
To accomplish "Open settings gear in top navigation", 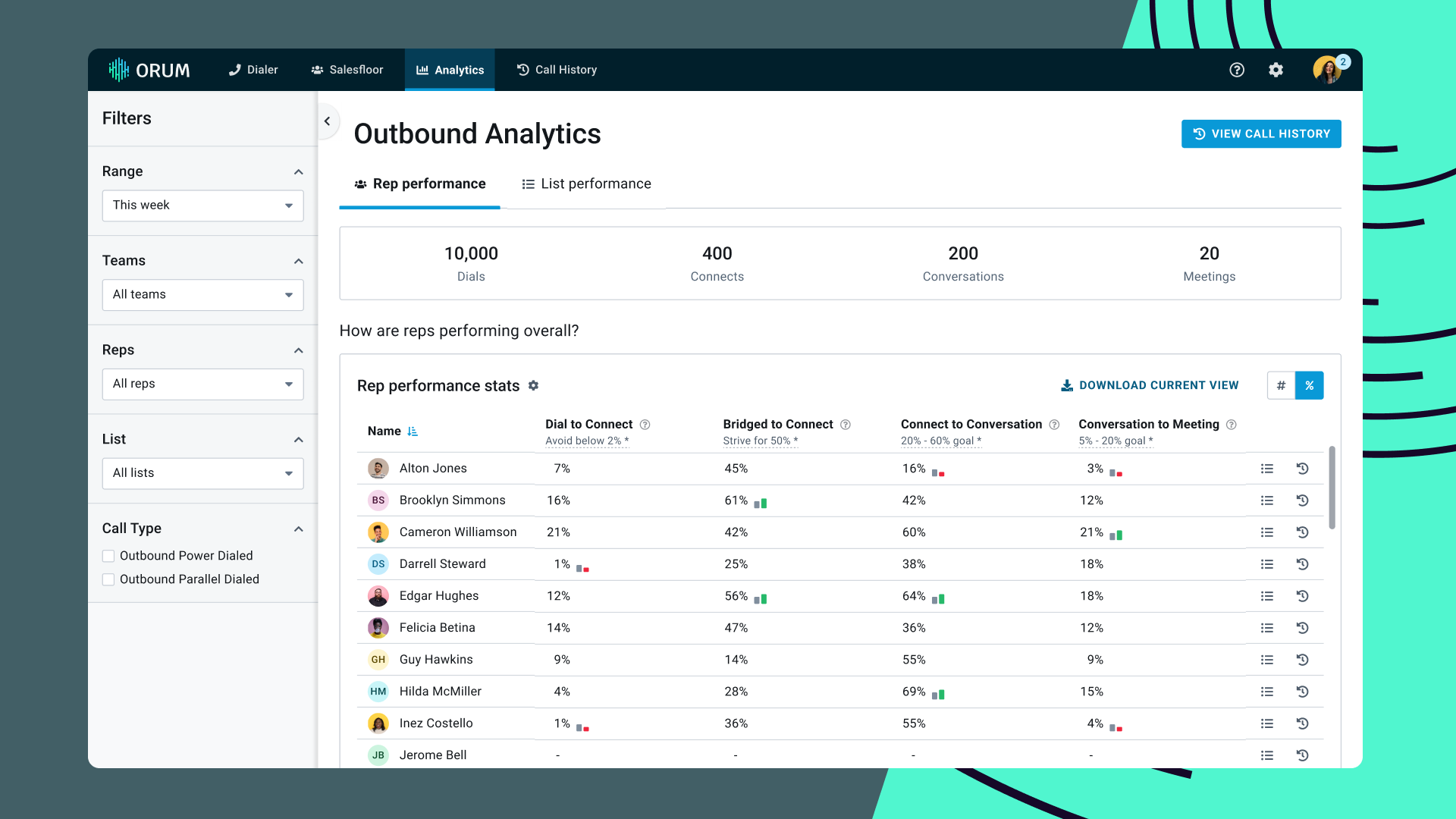I will tap(1276, 70).
